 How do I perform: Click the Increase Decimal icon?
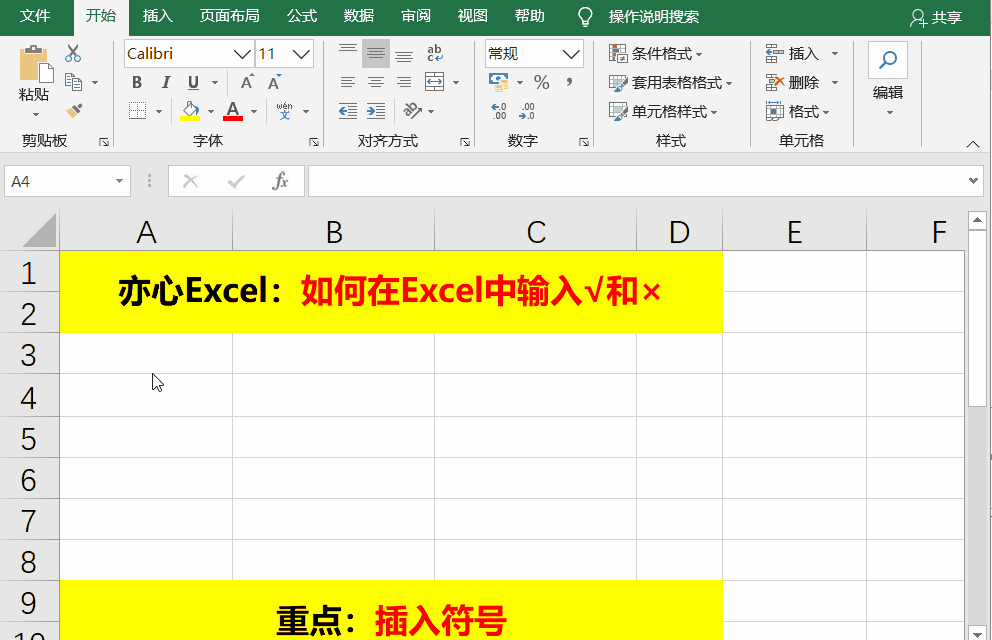tap(498, 110)
